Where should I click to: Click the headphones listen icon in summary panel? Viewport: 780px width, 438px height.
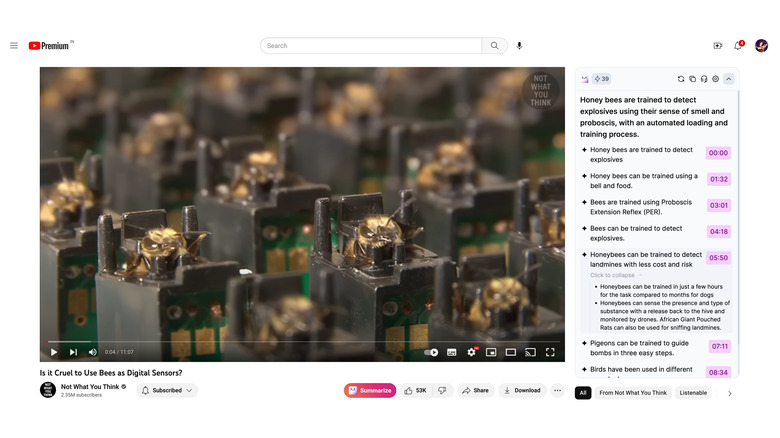[704, 79]
